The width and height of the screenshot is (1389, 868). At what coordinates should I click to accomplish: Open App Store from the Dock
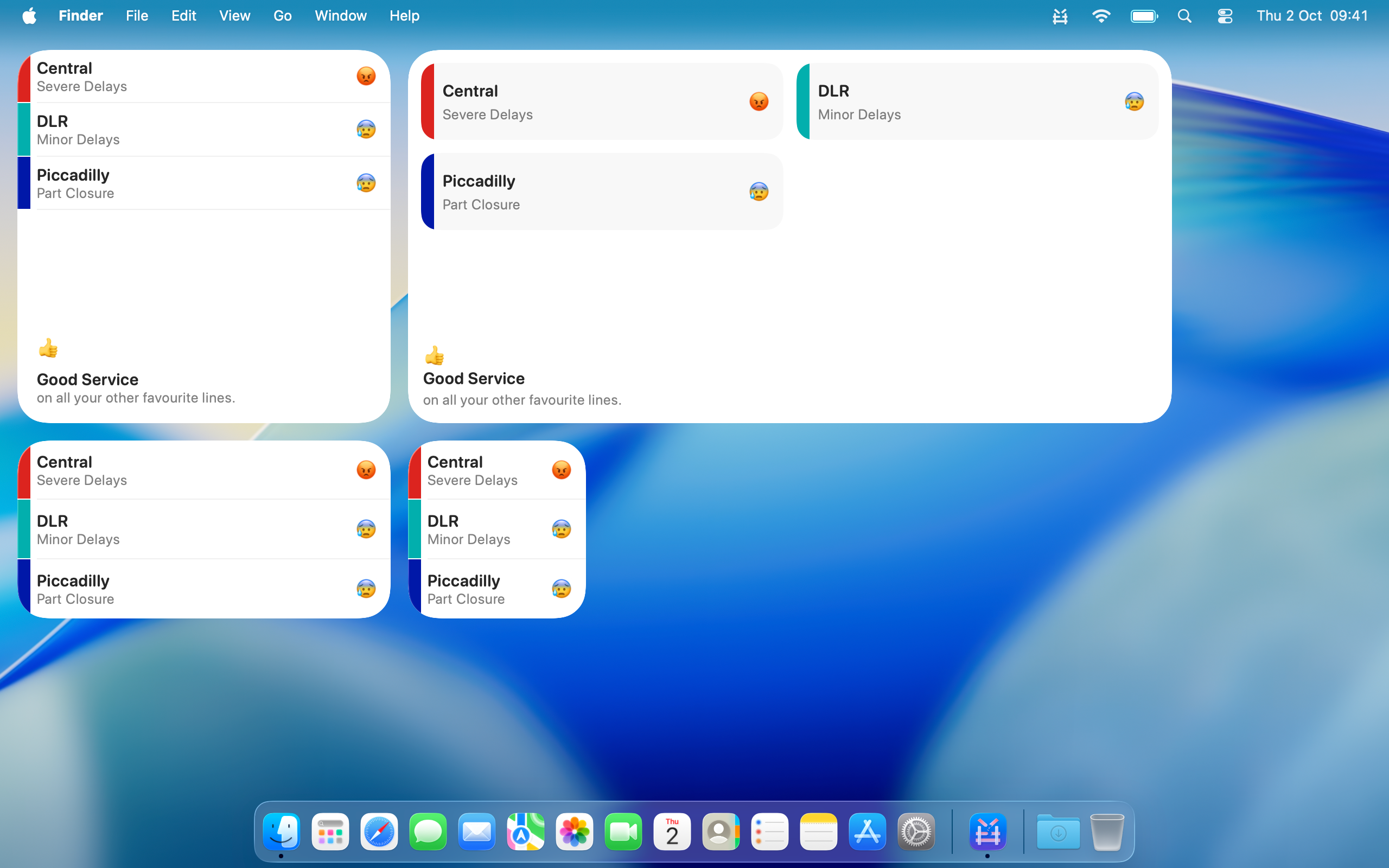(x=866, y=831)
